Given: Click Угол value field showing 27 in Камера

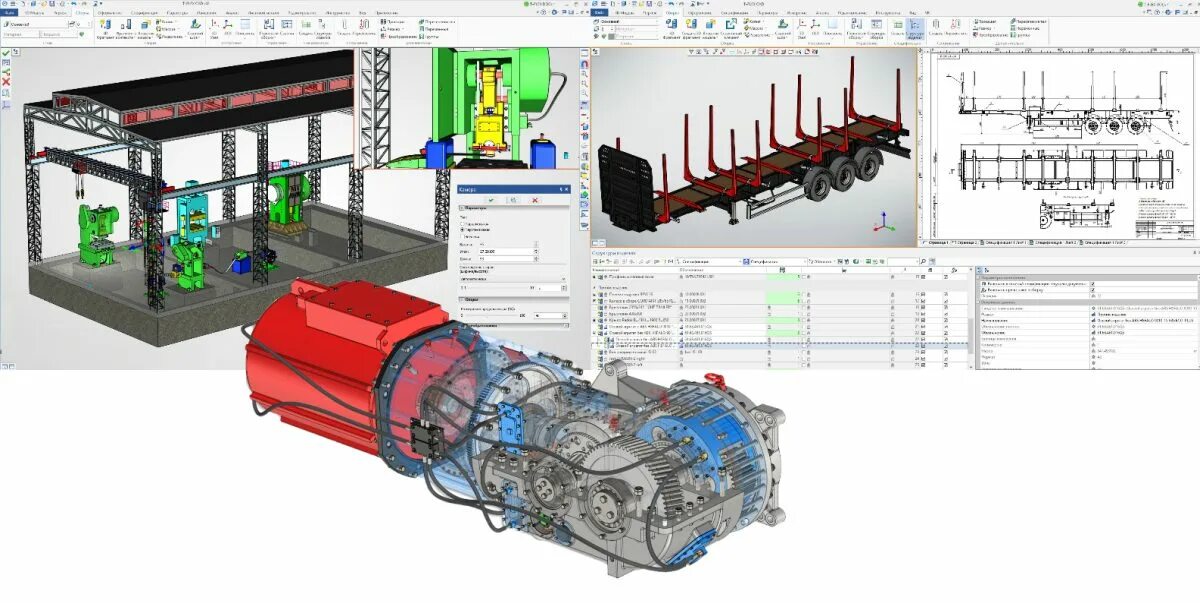Looking at the screenshot, I should pyautogui.click(x=506, y=251).
